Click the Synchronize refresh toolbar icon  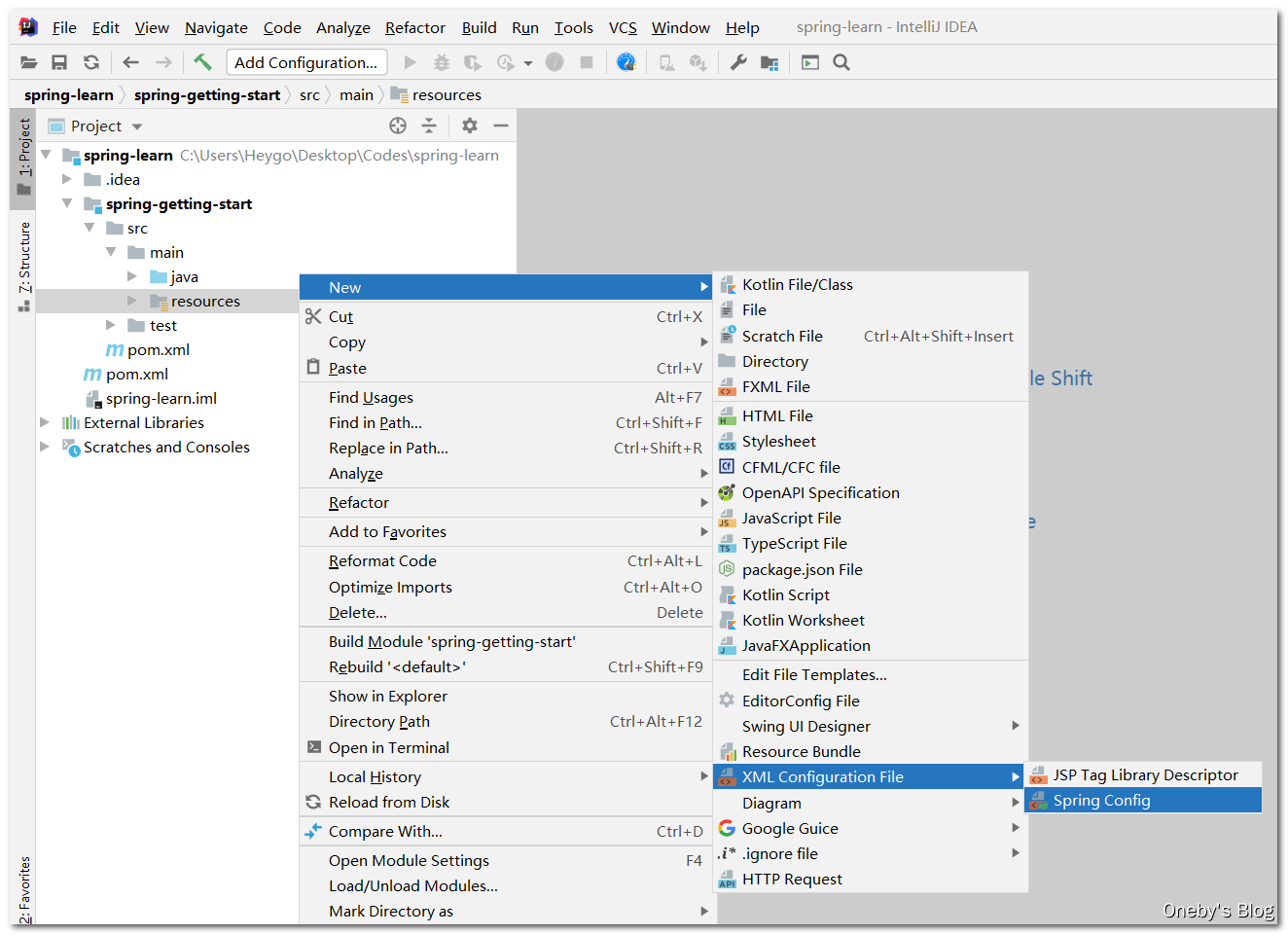coord(91,62)
